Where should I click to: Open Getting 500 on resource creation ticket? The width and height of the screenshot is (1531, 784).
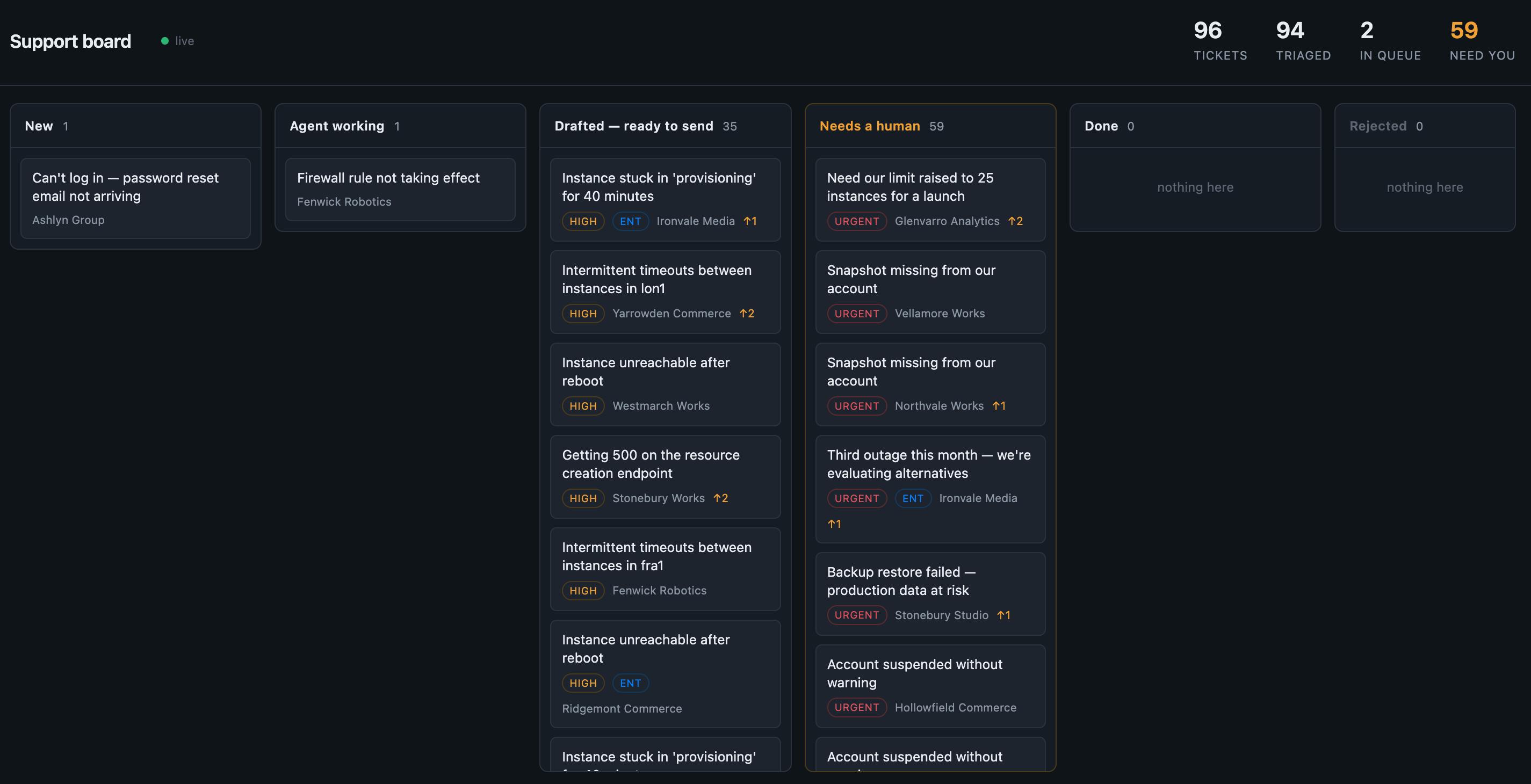tap(665, 476)
